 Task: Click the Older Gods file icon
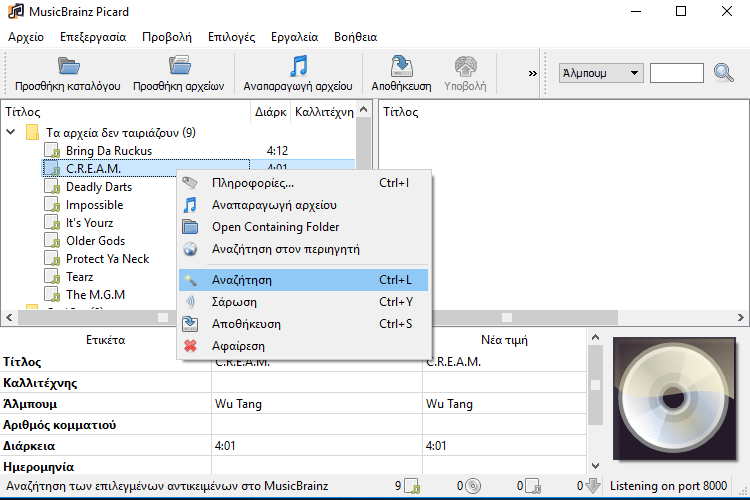[52, 241]
